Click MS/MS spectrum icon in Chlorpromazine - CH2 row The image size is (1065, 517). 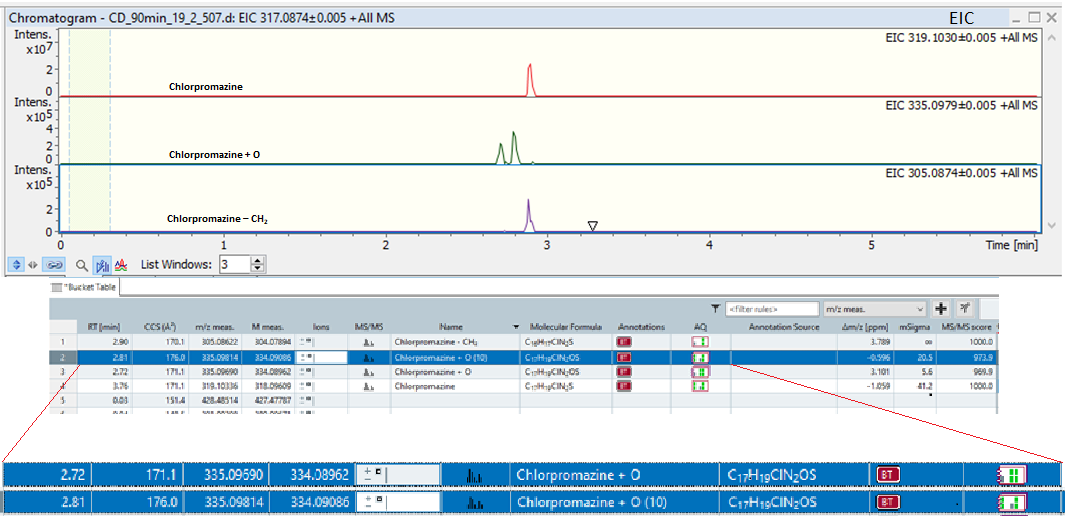[368, 342]
